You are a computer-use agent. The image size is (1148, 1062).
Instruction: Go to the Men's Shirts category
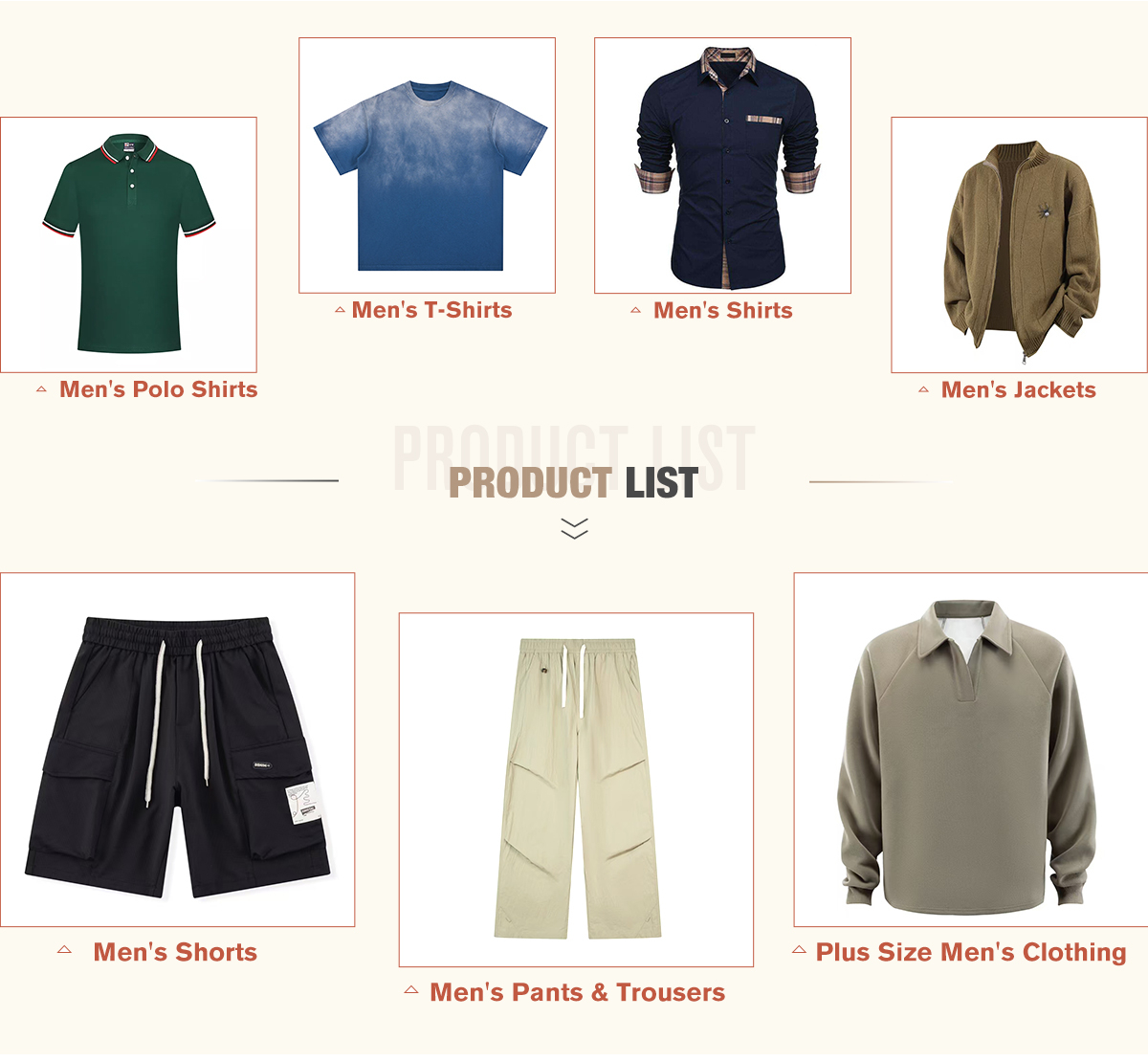[723, 310]
